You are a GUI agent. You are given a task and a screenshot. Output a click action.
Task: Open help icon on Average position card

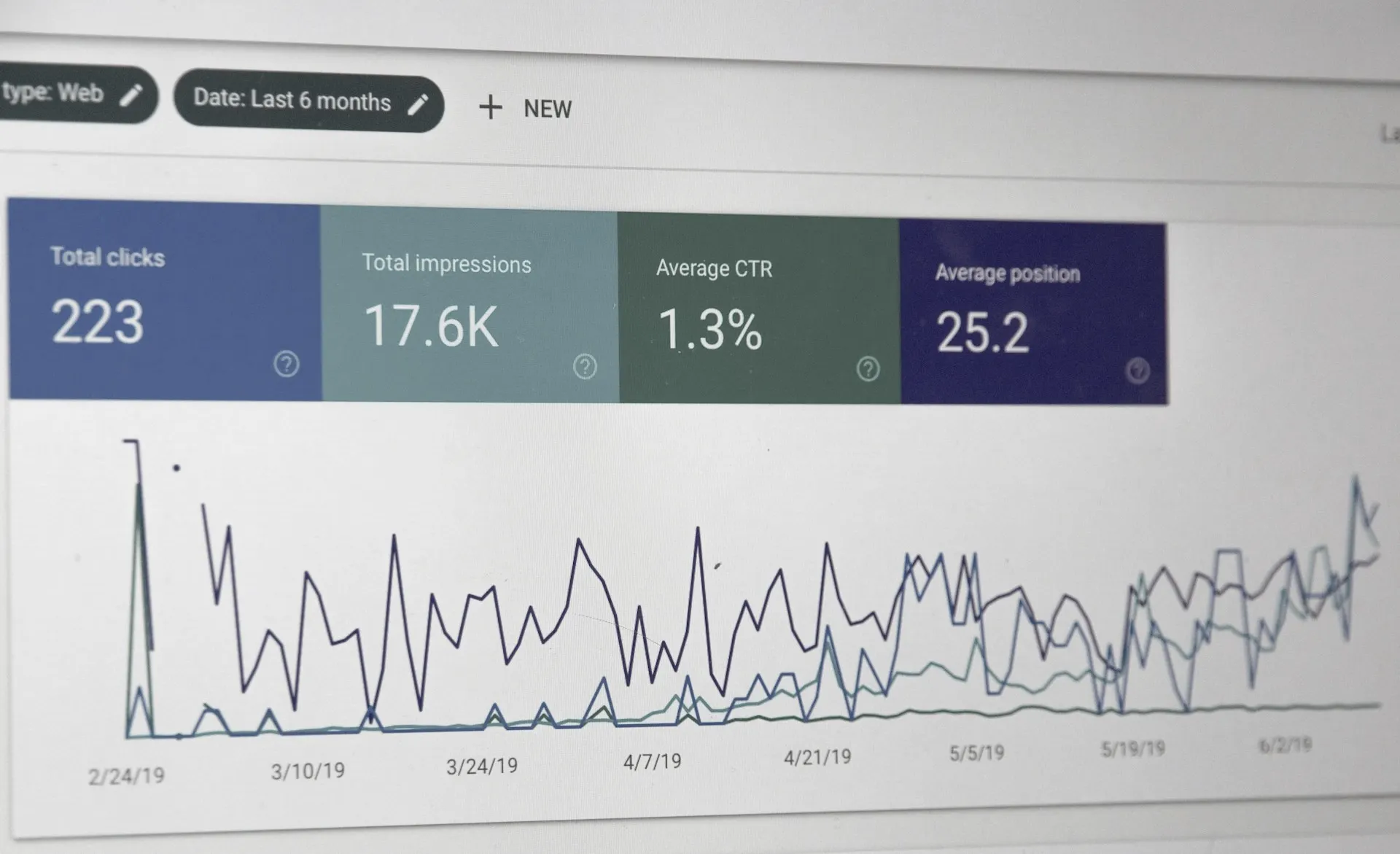coord(1137,370)
